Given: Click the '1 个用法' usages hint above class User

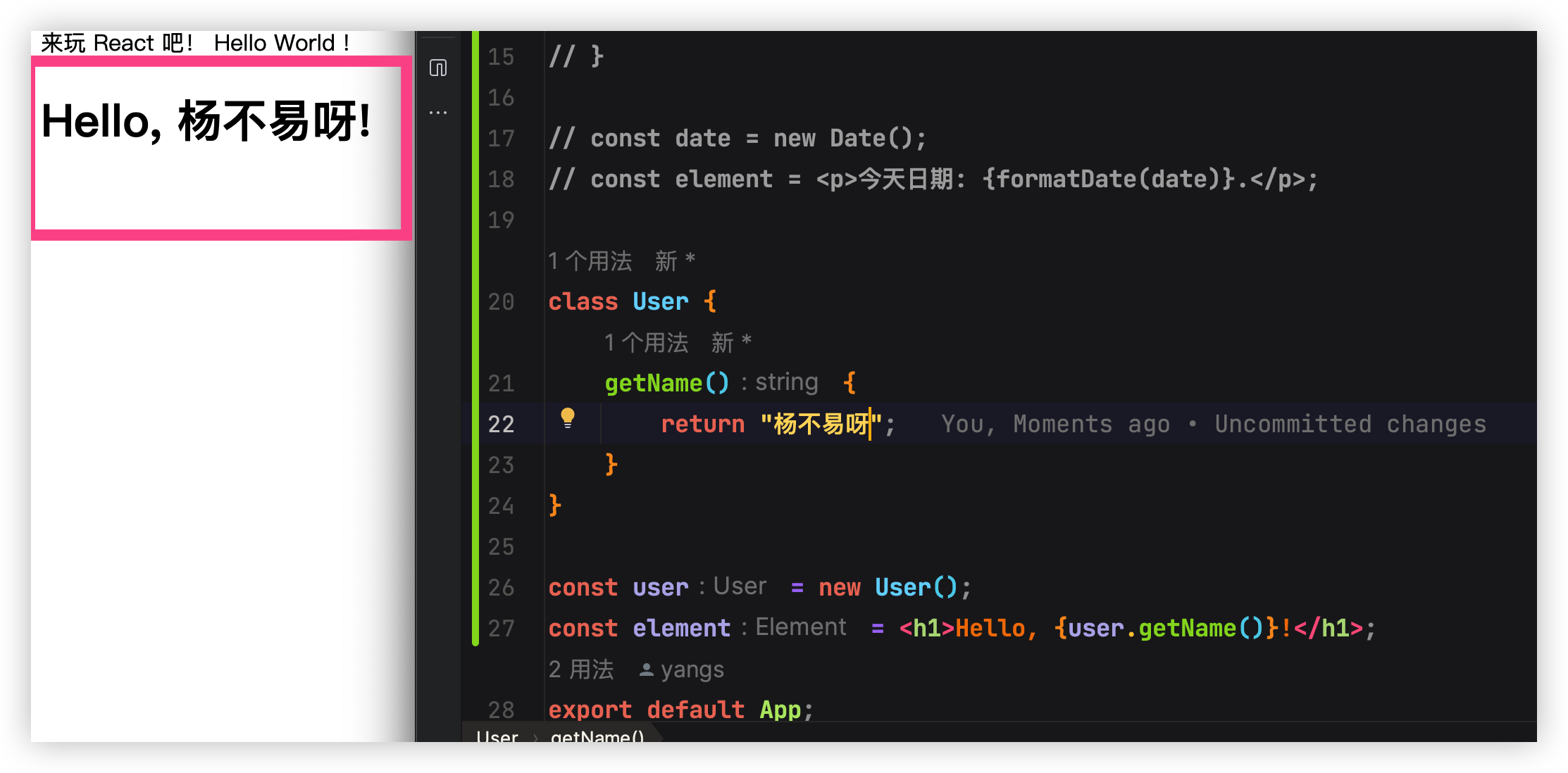Looking at the screenshot, I should [592, 260].
